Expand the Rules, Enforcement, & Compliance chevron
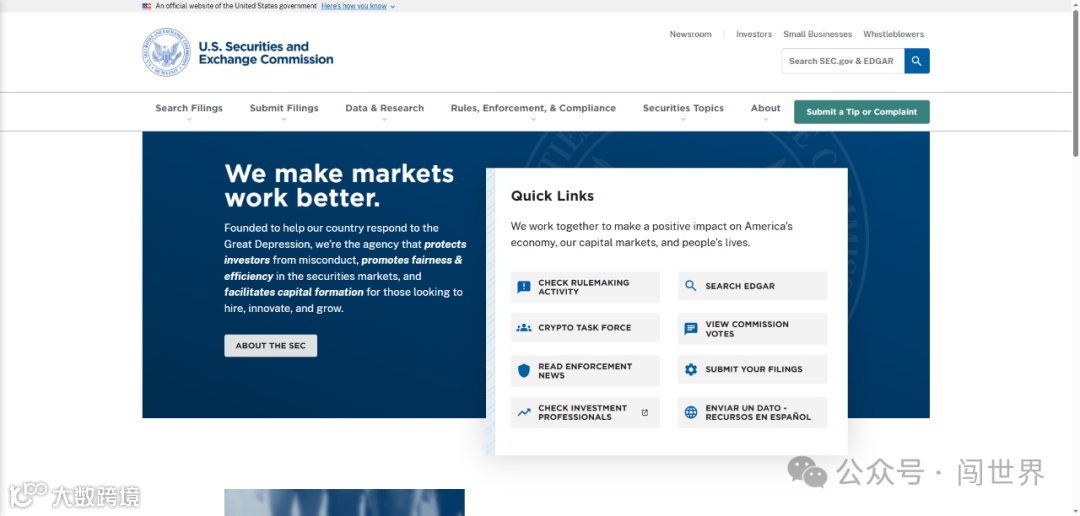1080x516 pixels. coord(533,119)
